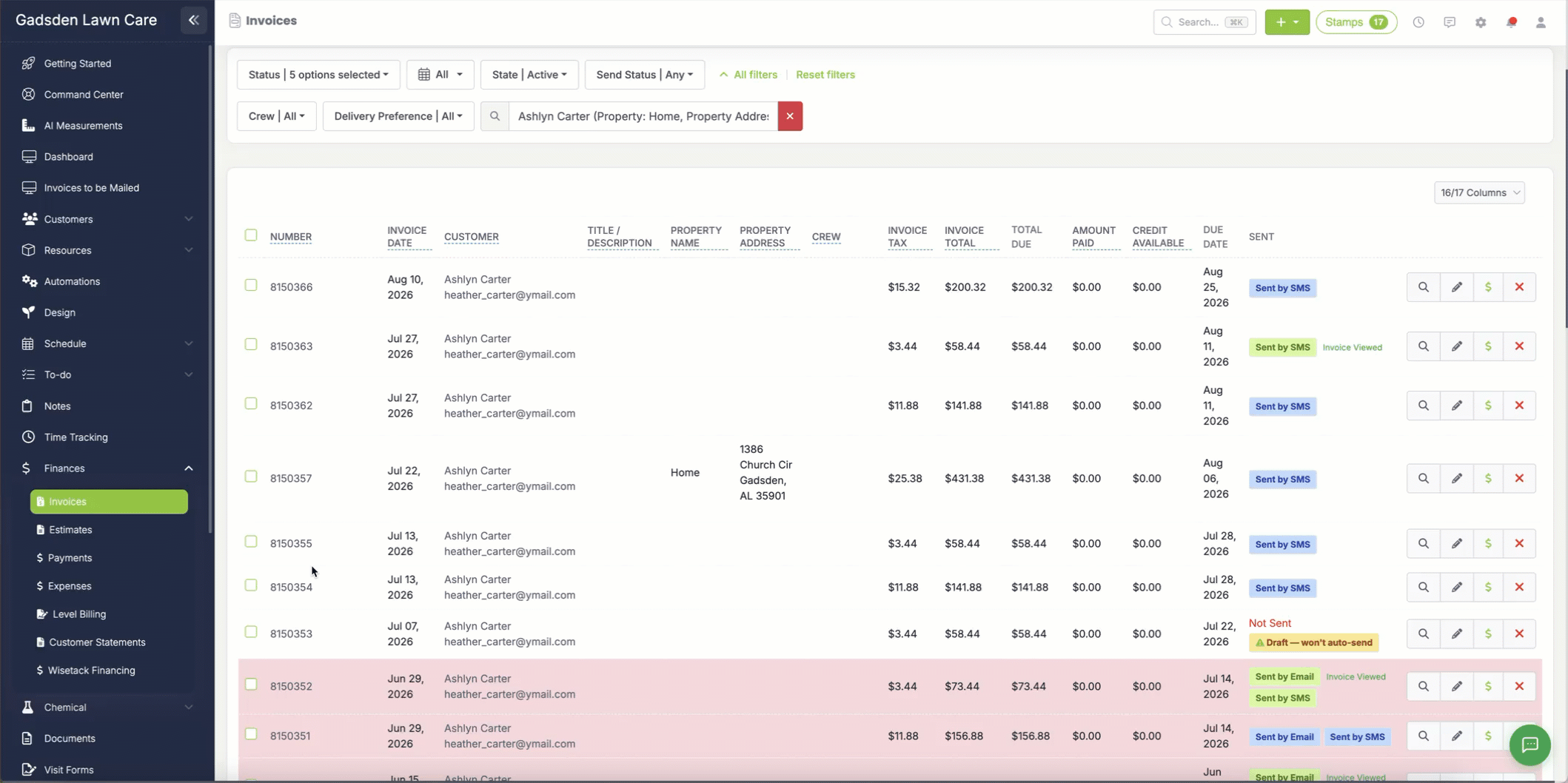This screenshot has width=1568, height=783.
Task: Open the 16/17 Columns dropdown
Action: click(1478, 192)
